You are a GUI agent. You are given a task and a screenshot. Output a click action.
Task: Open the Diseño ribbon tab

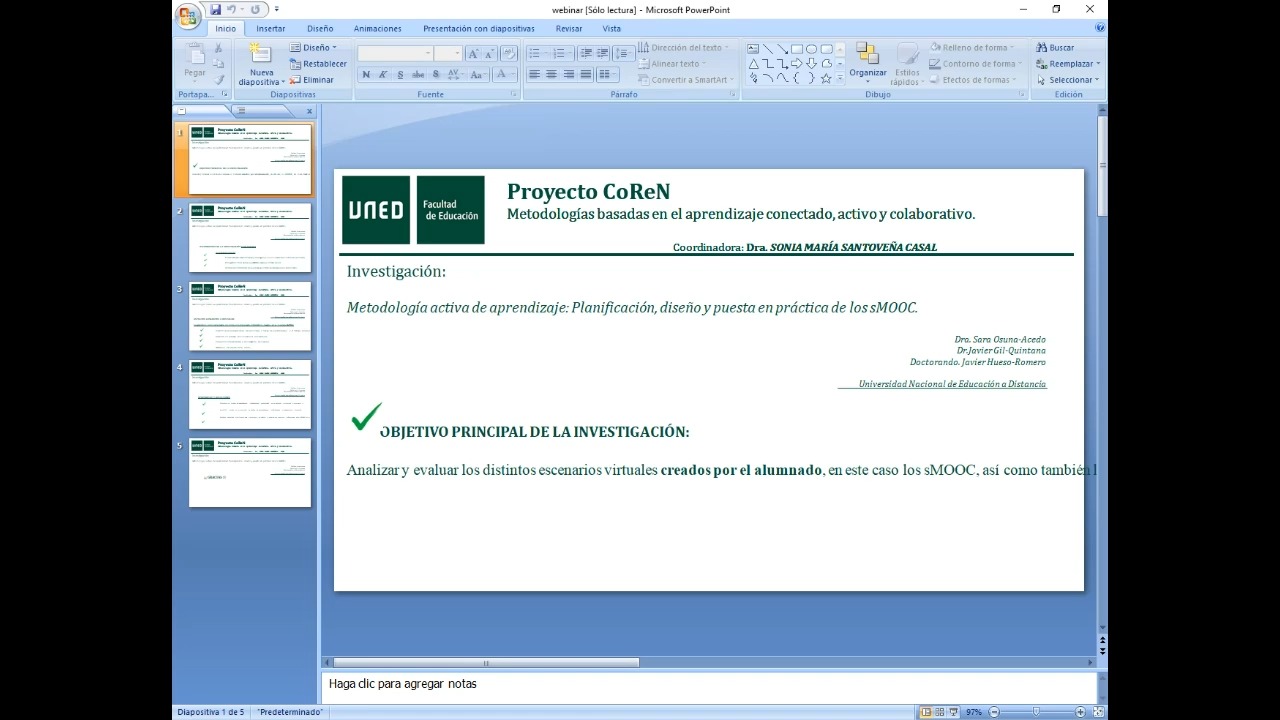tap(320, 29)
